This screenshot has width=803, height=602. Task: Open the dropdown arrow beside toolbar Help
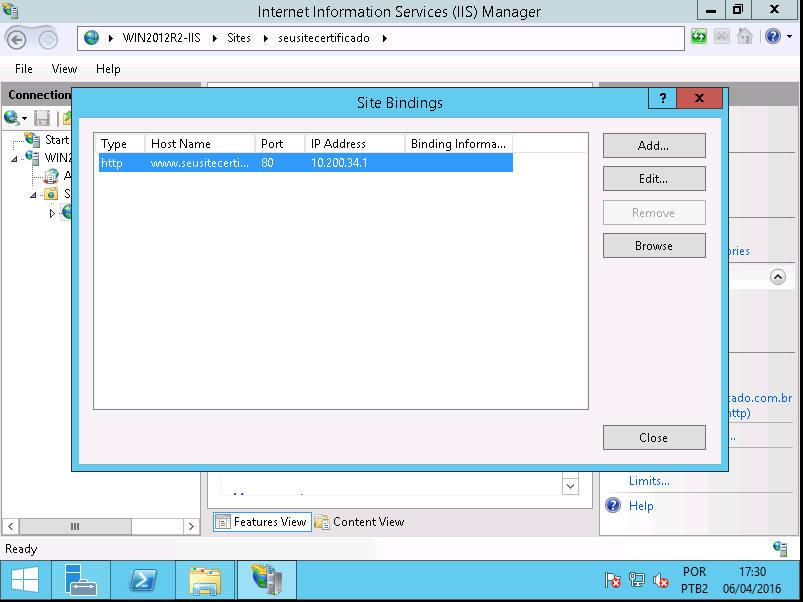(789, 37)
